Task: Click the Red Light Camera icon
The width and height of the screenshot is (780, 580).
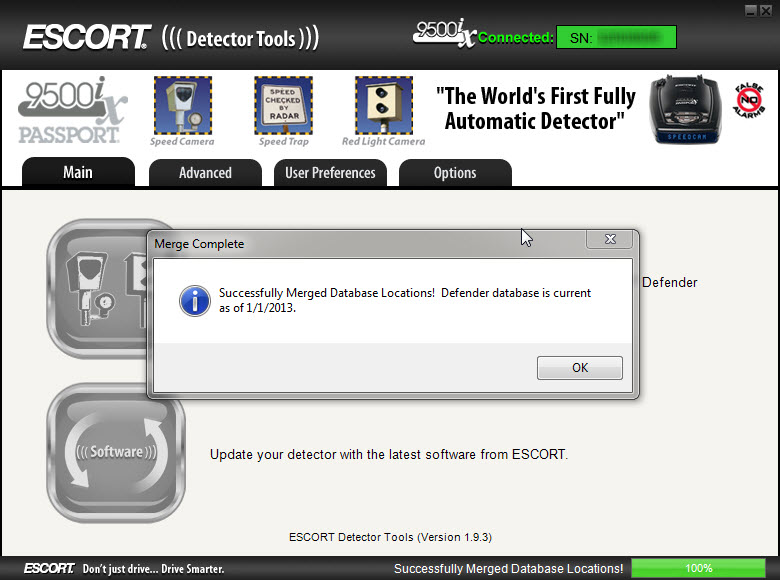Action: [x=383, y=105]
